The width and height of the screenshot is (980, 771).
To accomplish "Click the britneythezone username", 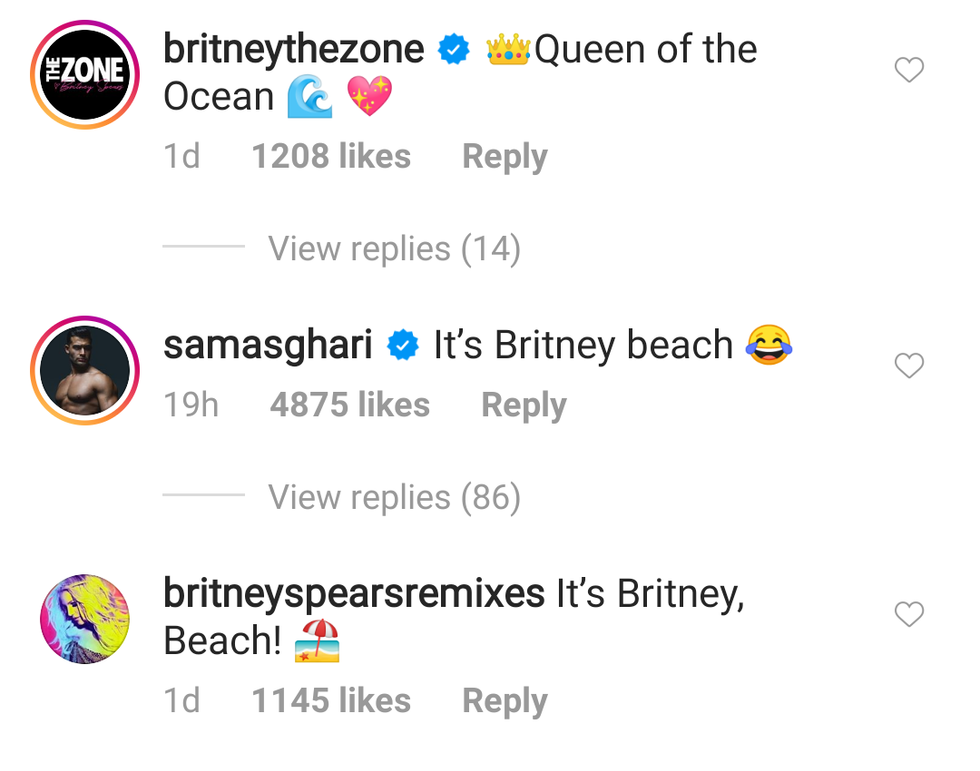I will pos(293,49).
